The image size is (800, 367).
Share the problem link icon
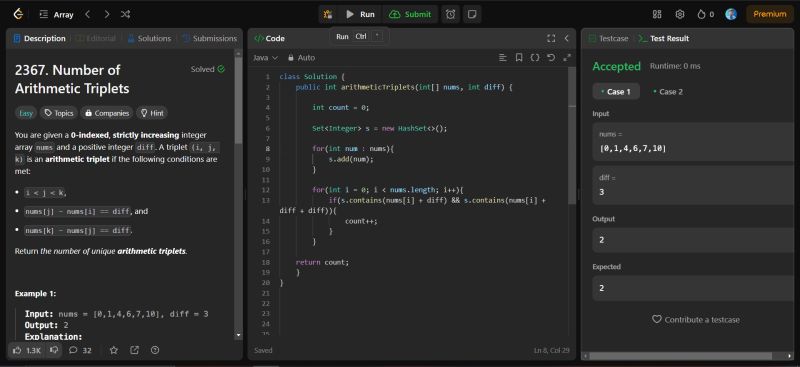[135, 350]
